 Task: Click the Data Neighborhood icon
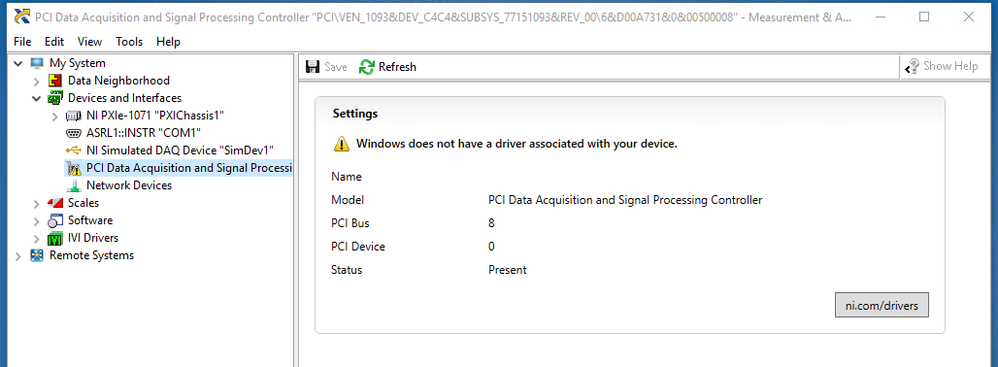[56, 81]
